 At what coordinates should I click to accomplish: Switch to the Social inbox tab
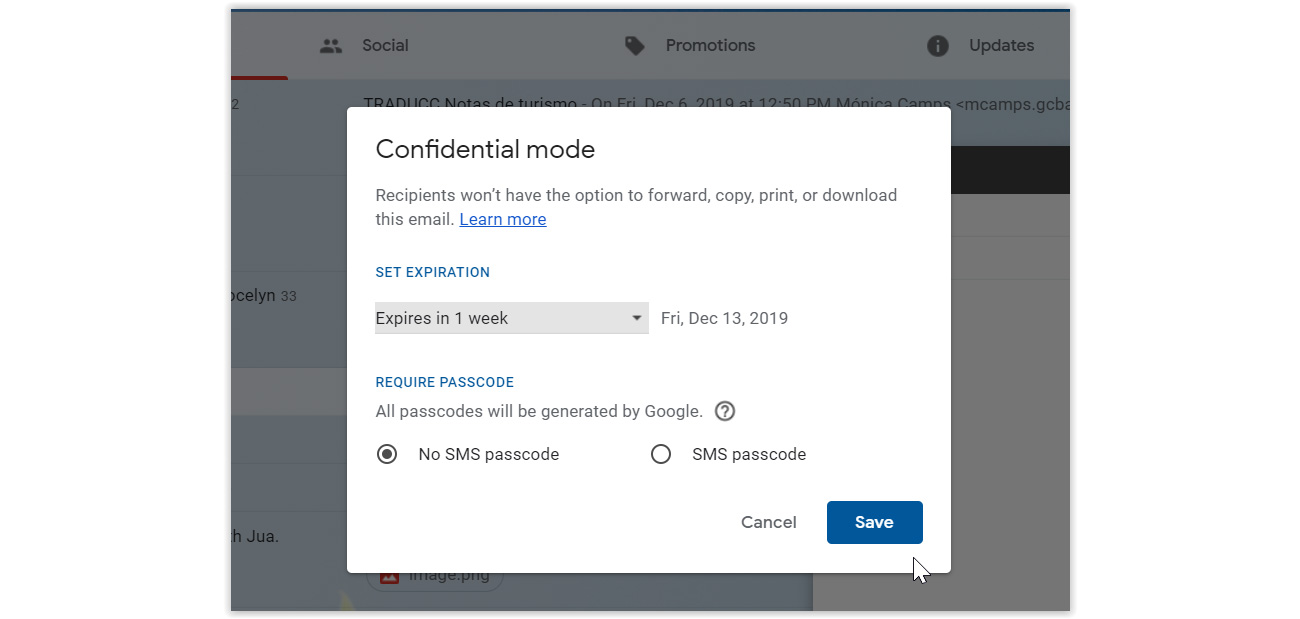pyautogui.click(x=365, y=46)
